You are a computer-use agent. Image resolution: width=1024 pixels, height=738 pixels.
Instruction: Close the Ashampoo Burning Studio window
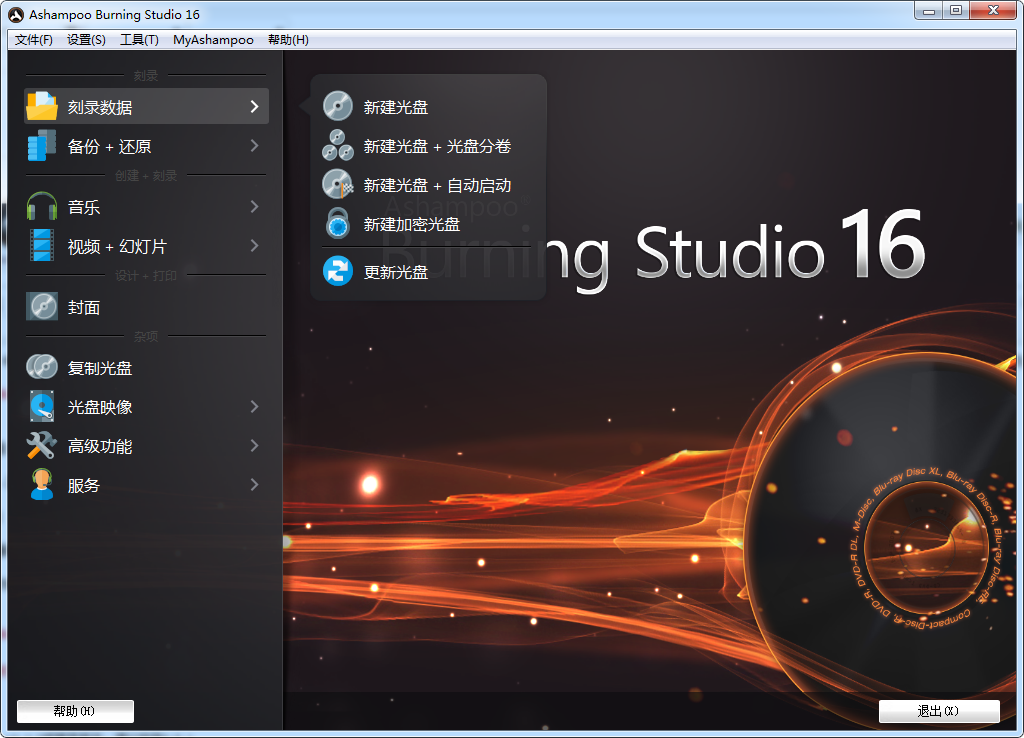click(x=993, y=10)
